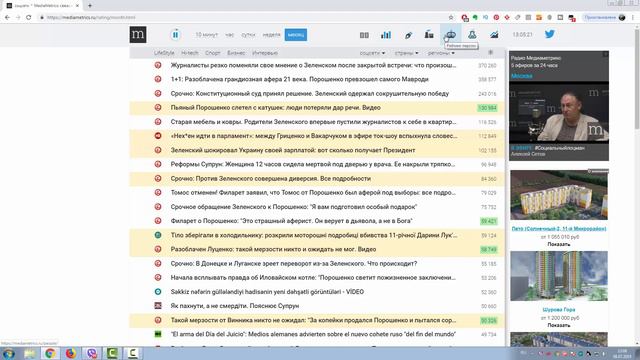
Task: Select the 'неделя' time period
Action: click(271, 35)
